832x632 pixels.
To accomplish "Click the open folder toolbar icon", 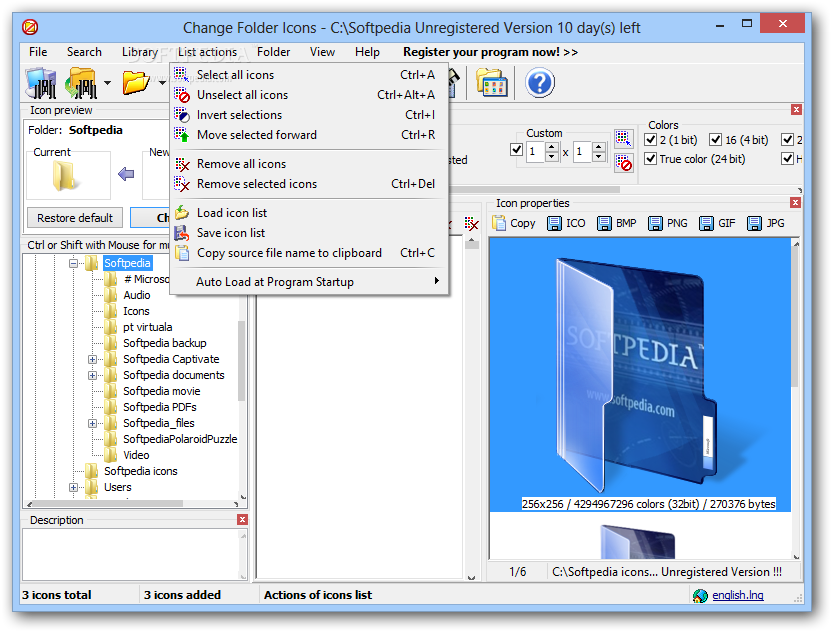I will pos(135,82).
